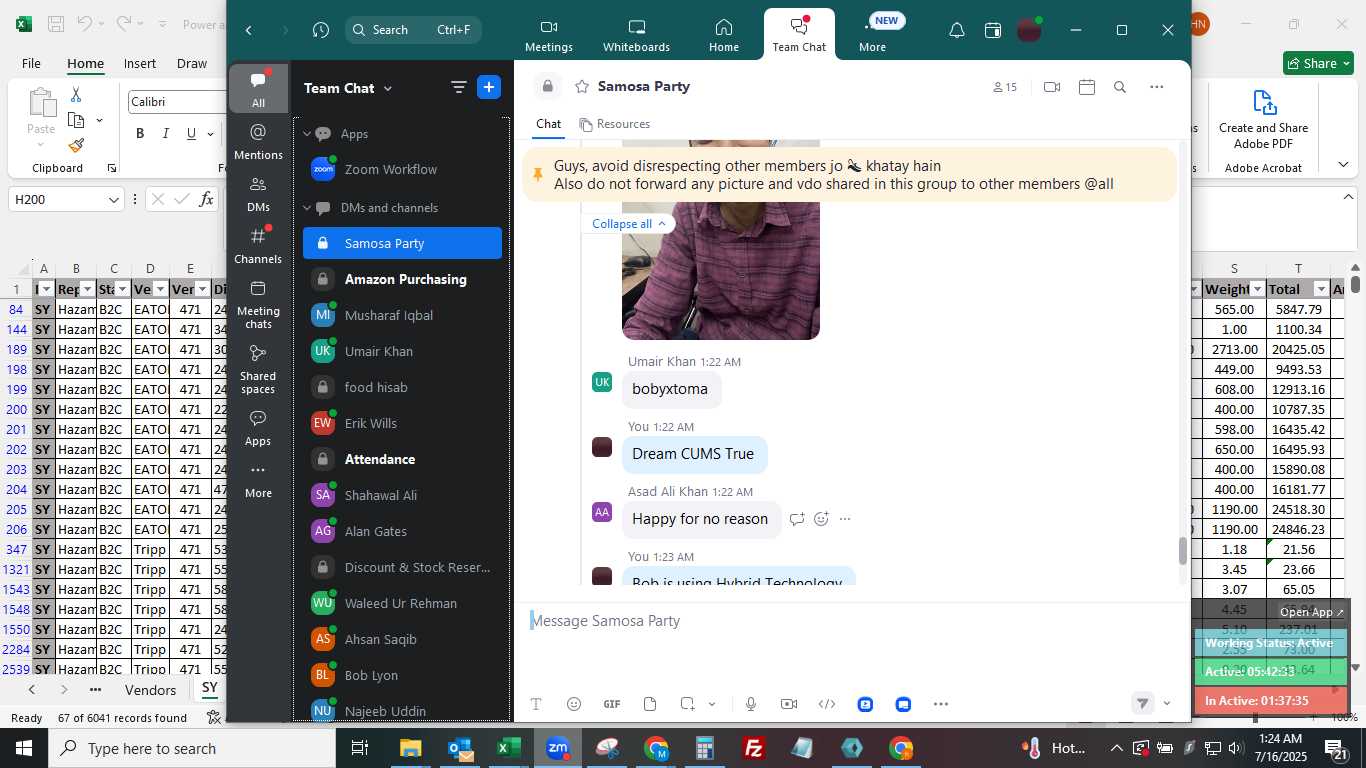Click Create and Share Adobe PDF
The width and height of the screenshot is (1366, 768).
pos(1263,121)
